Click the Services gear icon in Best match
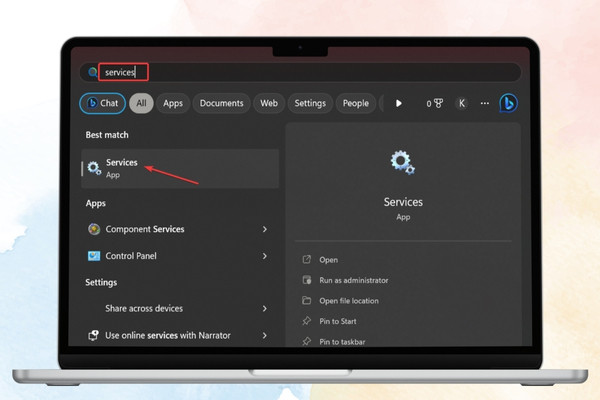This screenshot has width=600, height=400. [x=94, y=168]
